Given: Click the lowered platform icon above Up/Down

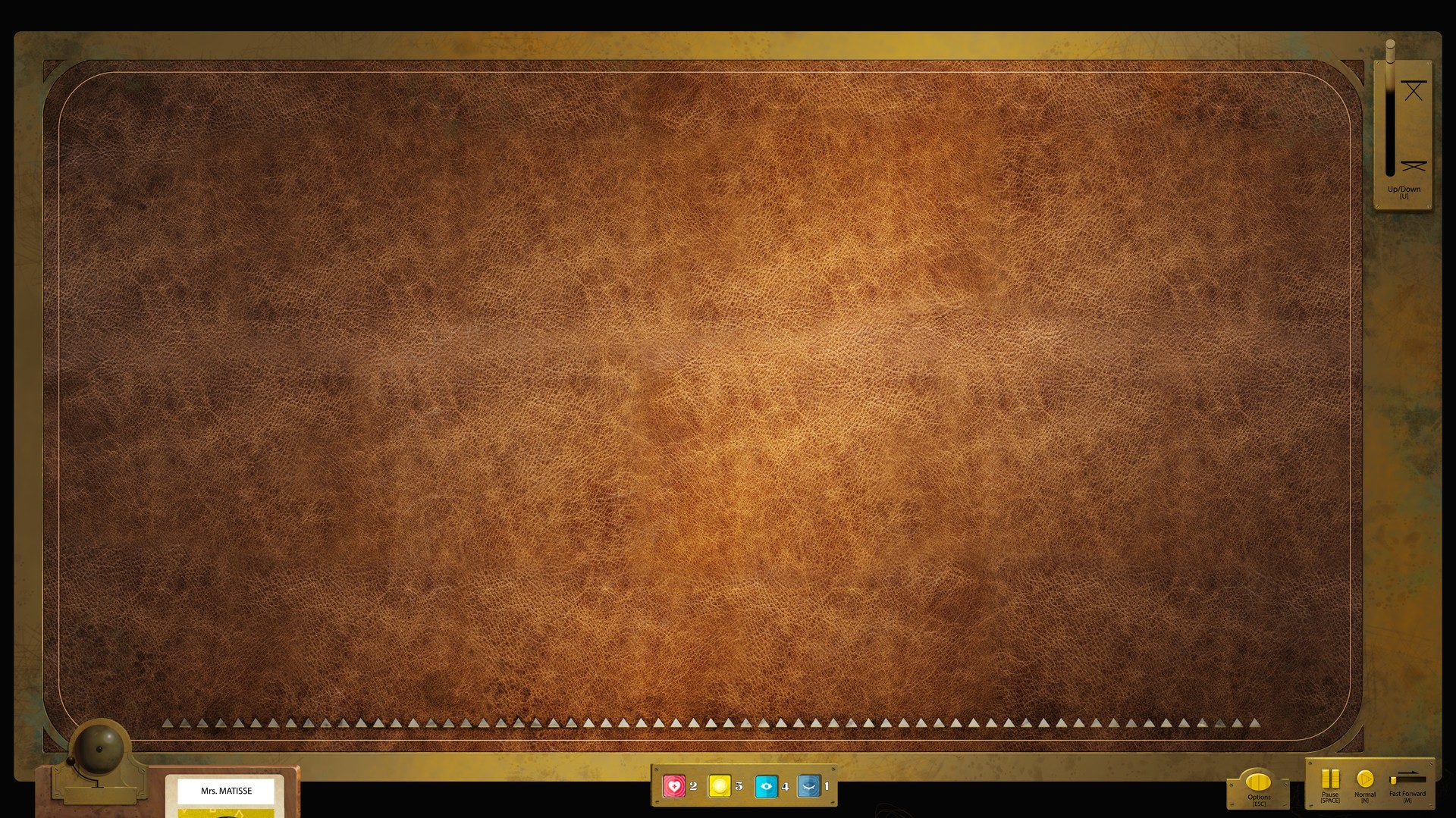Looking at the screenshot, I should click(1414, 166).
